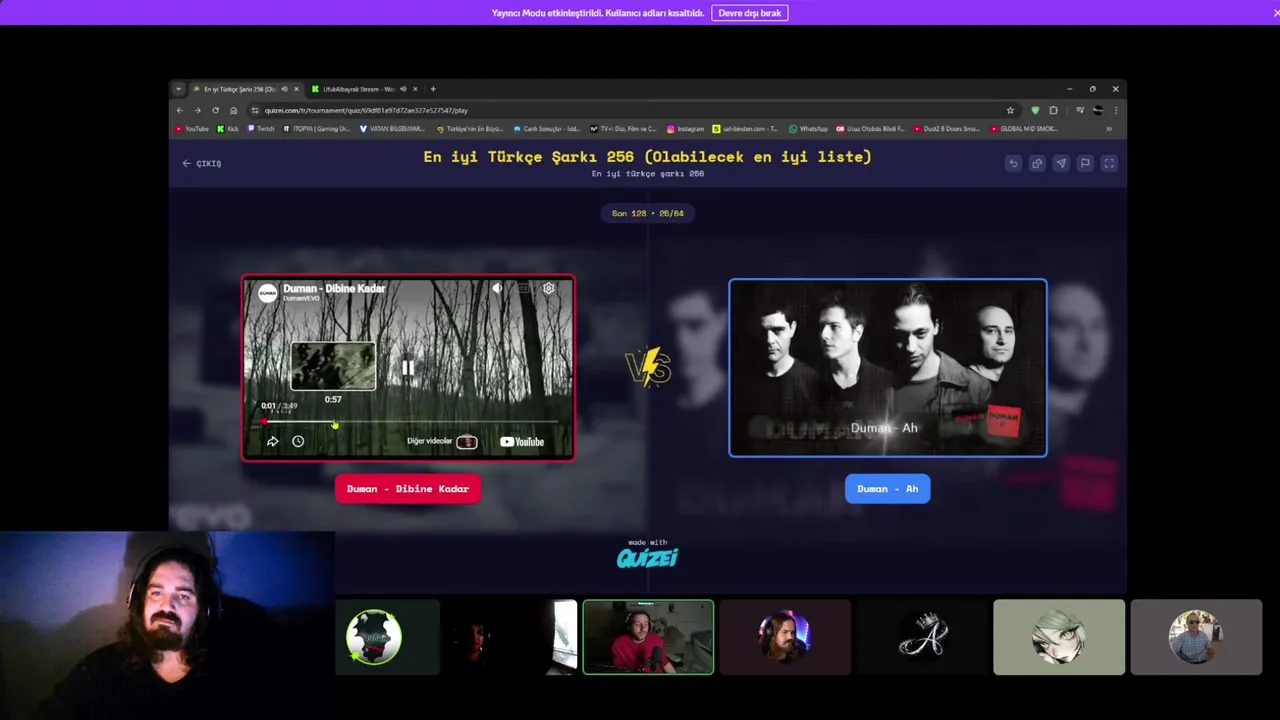Reload the quizei page
Image resolution: width=1280 pixels, height=720 pixels.
click(215, 110)
